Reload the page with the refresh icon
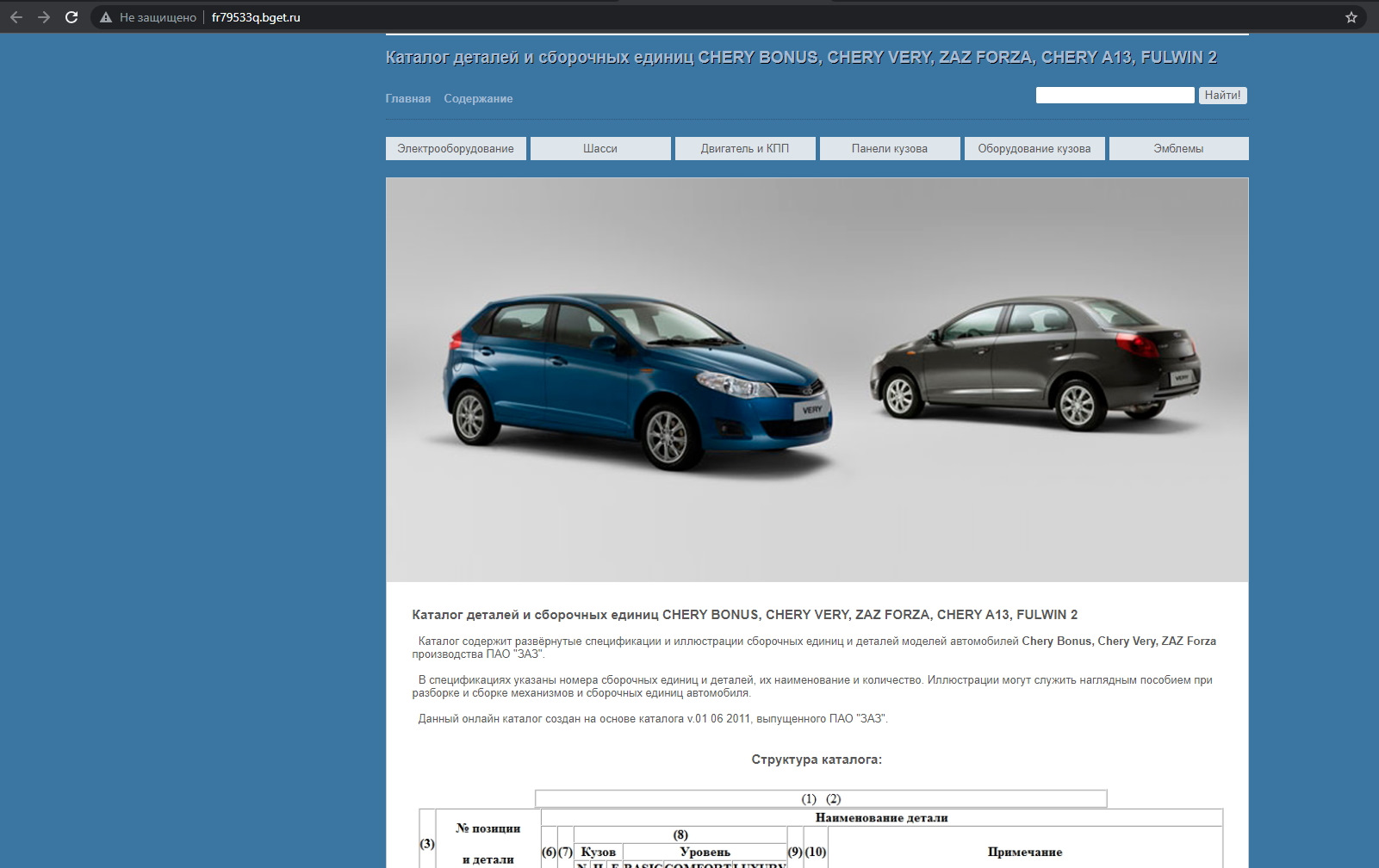 point(72,17)
